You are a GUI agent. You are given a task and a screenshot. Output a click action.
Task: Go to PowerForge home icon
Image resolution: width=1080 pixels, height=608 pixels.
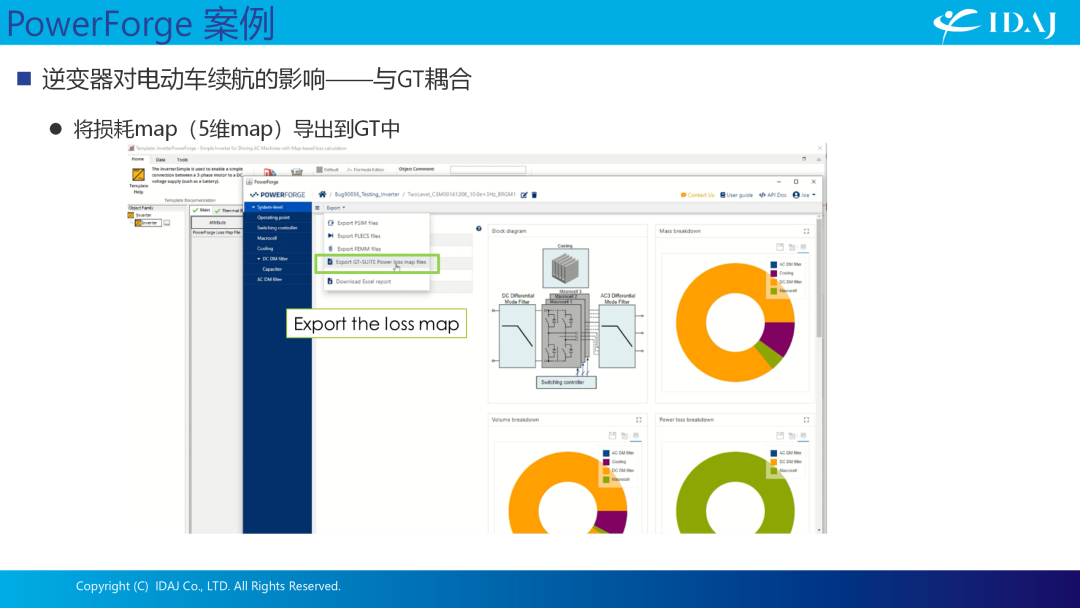tap(322, 195)
